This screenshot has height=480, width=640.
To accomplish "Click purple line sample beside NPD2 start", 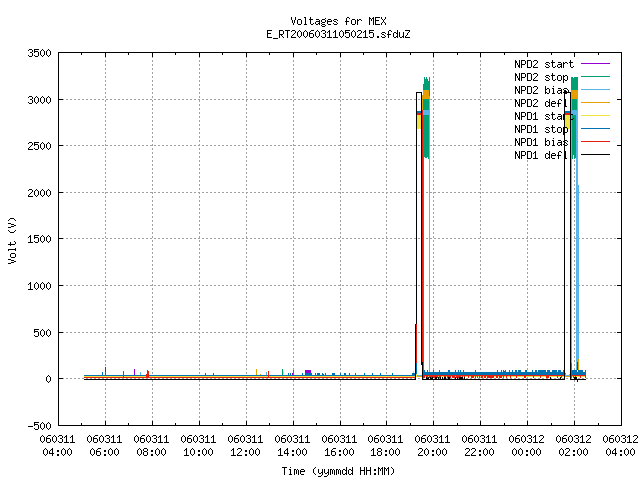I will pyautogui.click(x=595, y=64).
